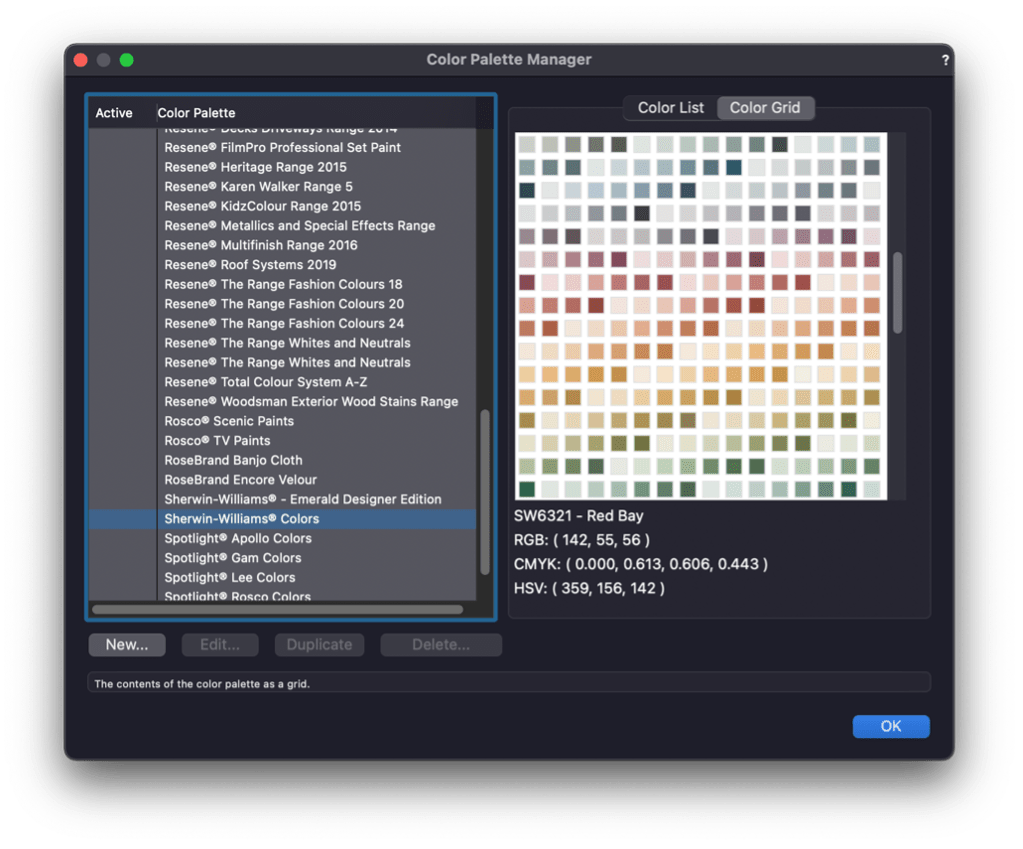Click the Edit... button
Screen dimensions: 1023x849
tap(220, 645)
